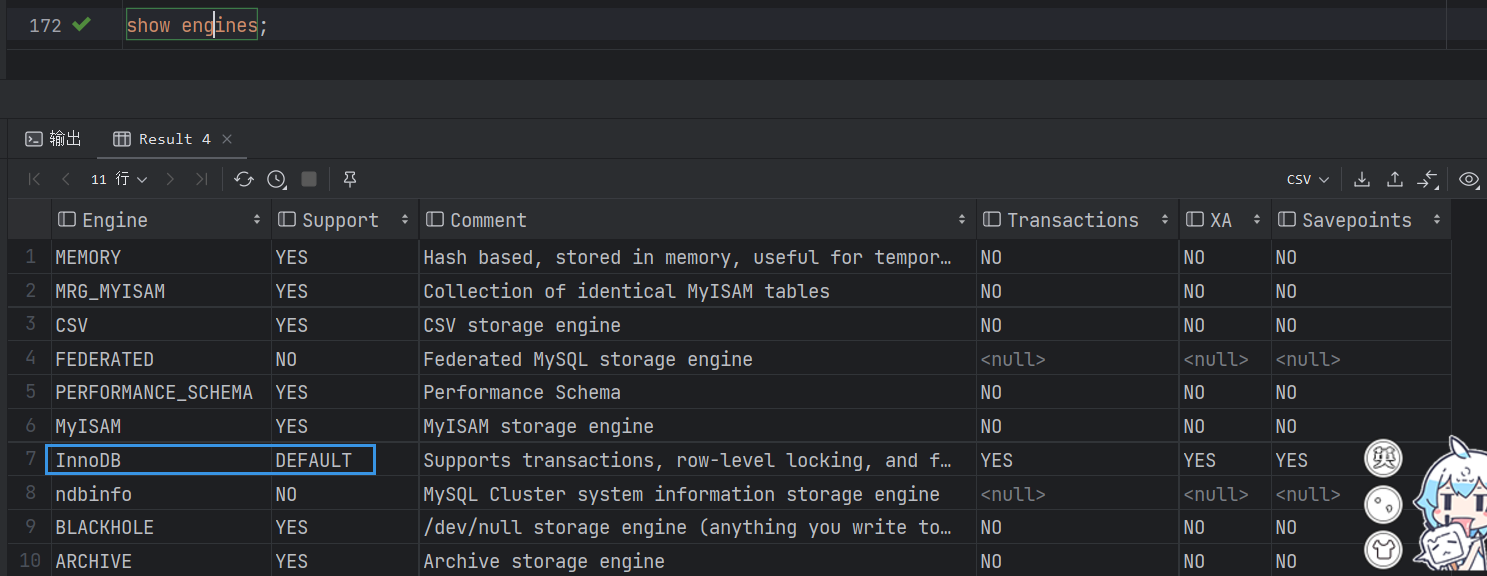Go to next page of results
This screenshot has width=1487, height=576.
(170, 179)
